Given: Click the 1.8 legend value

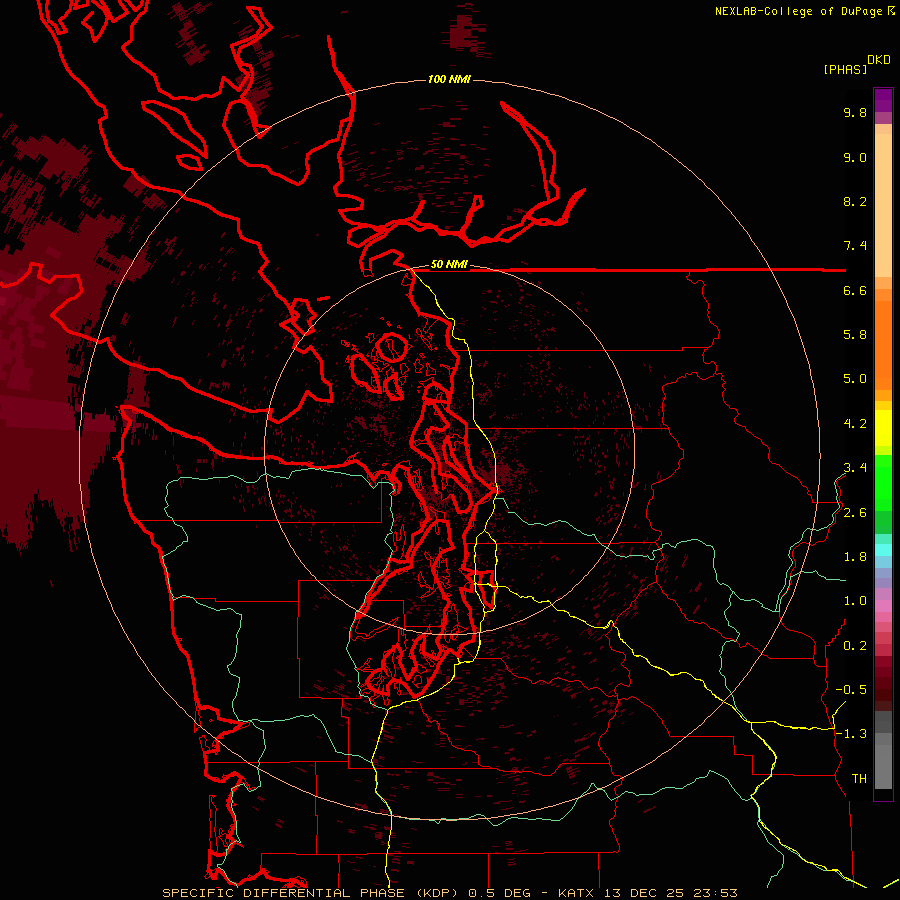Looking at the screenshot, I should [855, 557].
